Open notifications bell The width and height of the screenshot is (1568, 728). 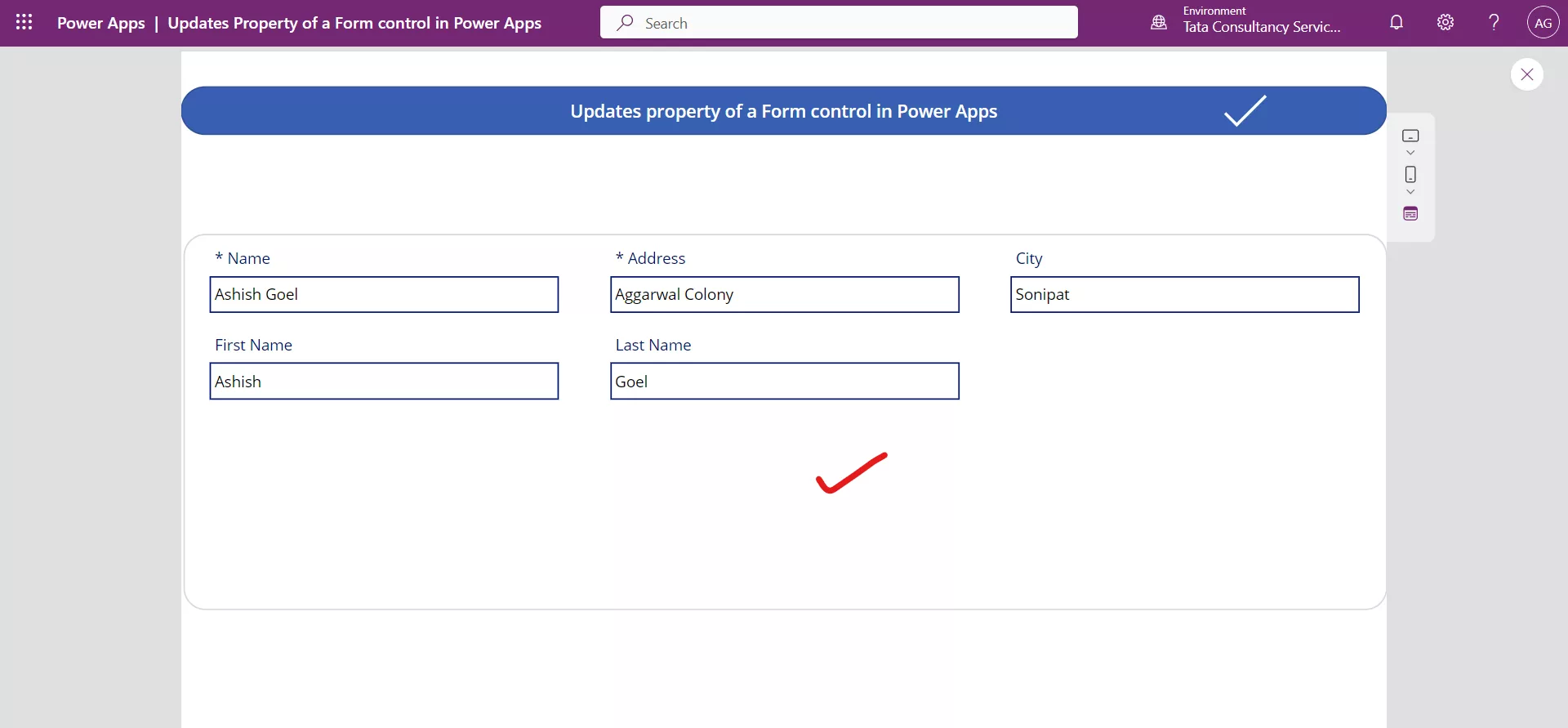pyautogui.click(x=1396, y=23)
